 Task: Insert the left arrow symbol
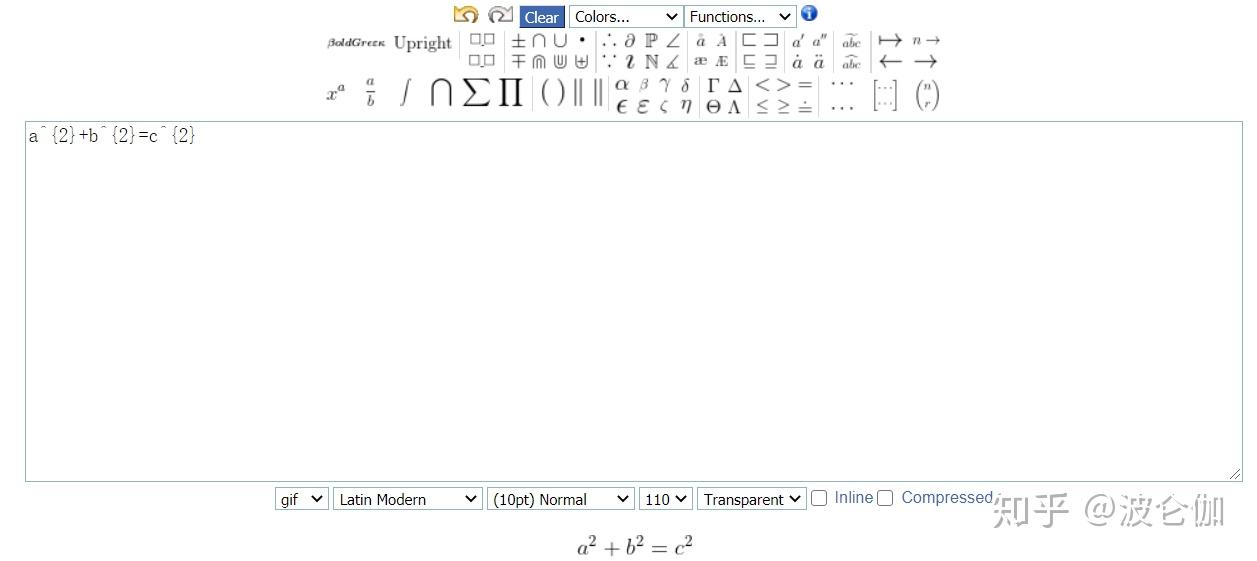pyautogui.click(x=890, y=61)
